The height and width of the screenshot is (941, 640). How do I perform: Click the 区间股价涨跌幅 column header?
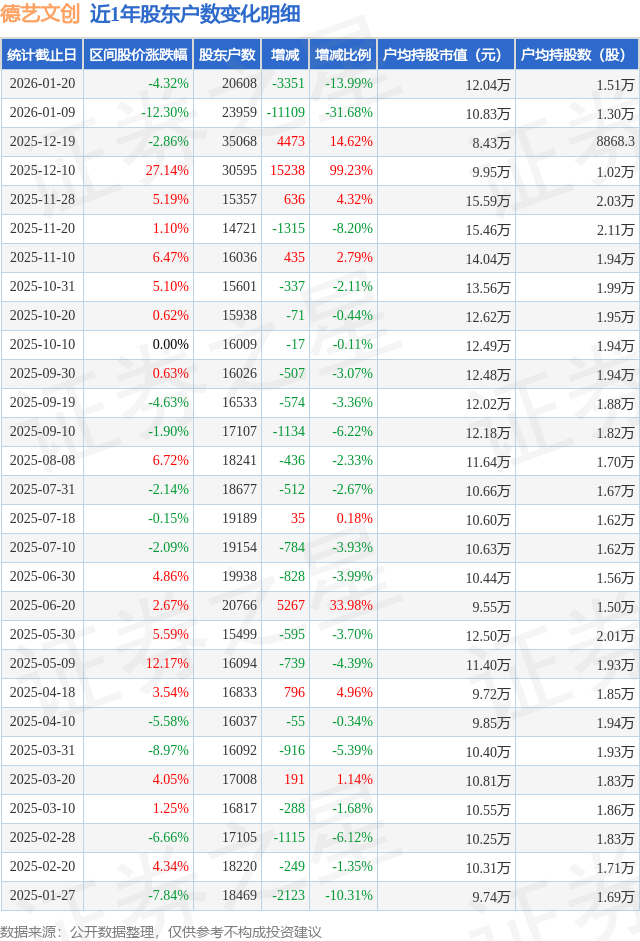[x=138, y=56]
